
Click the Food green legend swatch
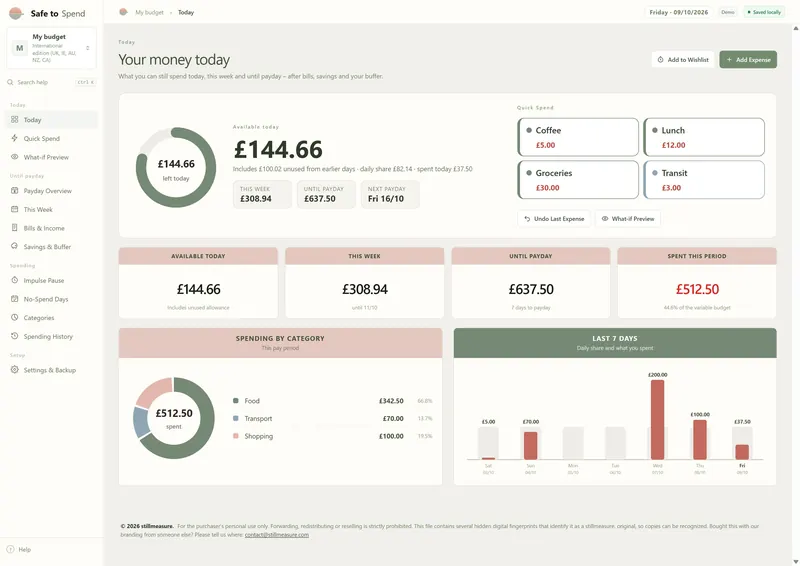(236, 401)
